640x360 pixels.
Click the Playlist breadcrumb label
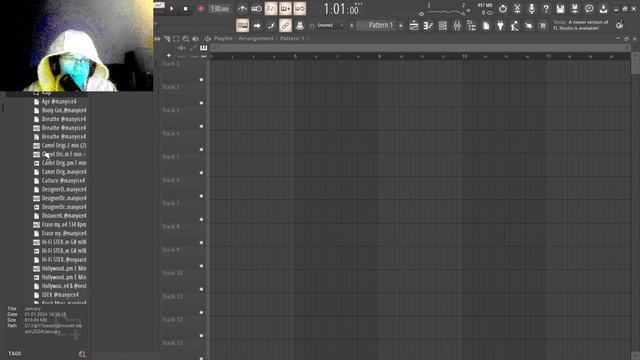coord(223,38)
